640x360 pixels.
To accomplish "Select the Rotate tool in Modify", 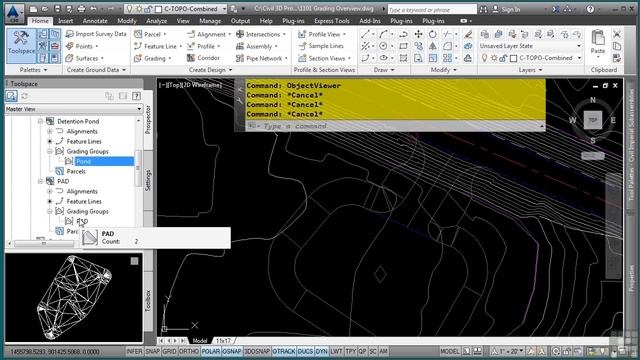I will [x=433, y=34].
